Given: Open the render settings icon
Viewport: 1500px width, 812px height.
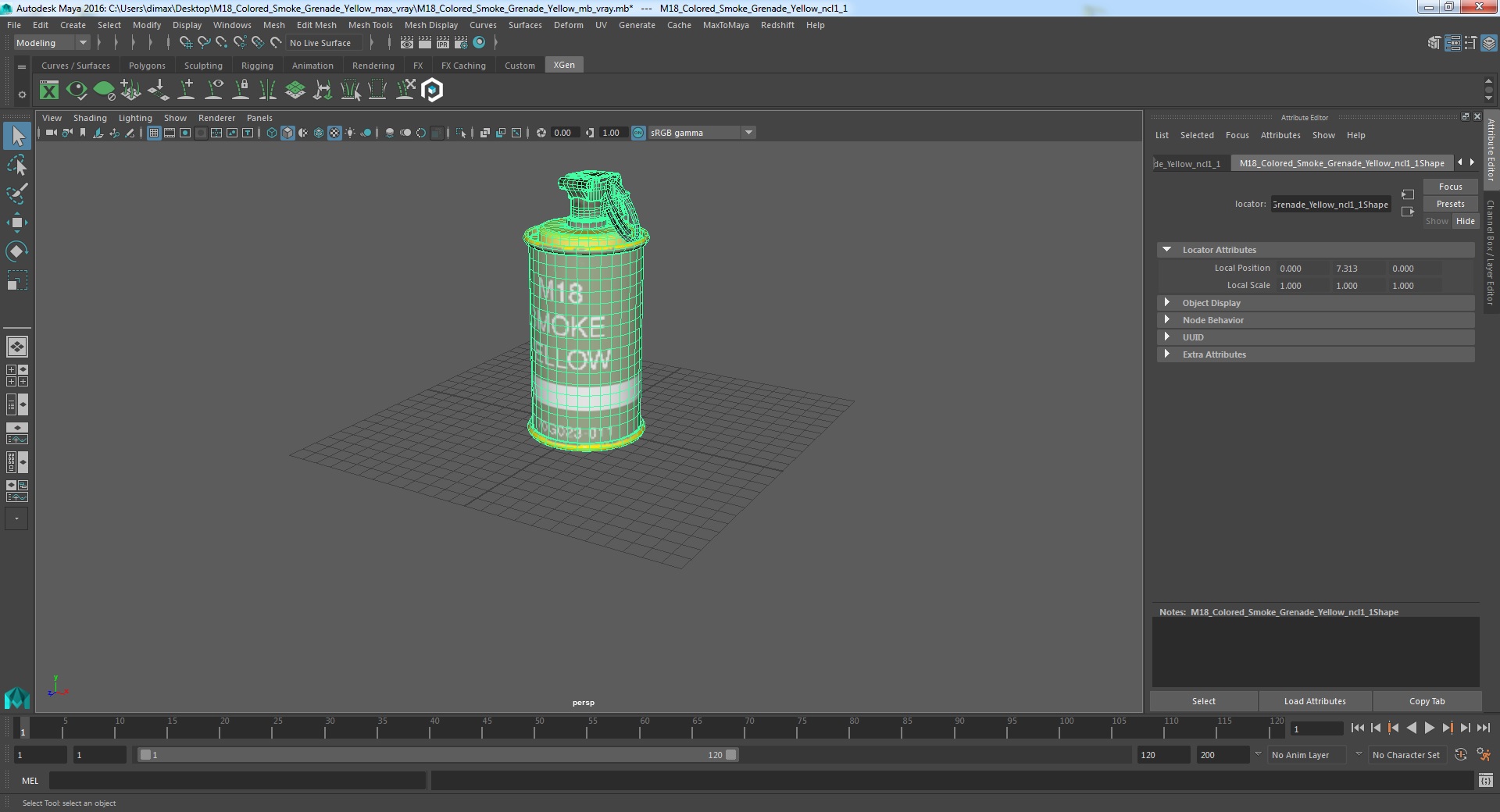Looking at the screenshot, I should click(x=461, y=43).
